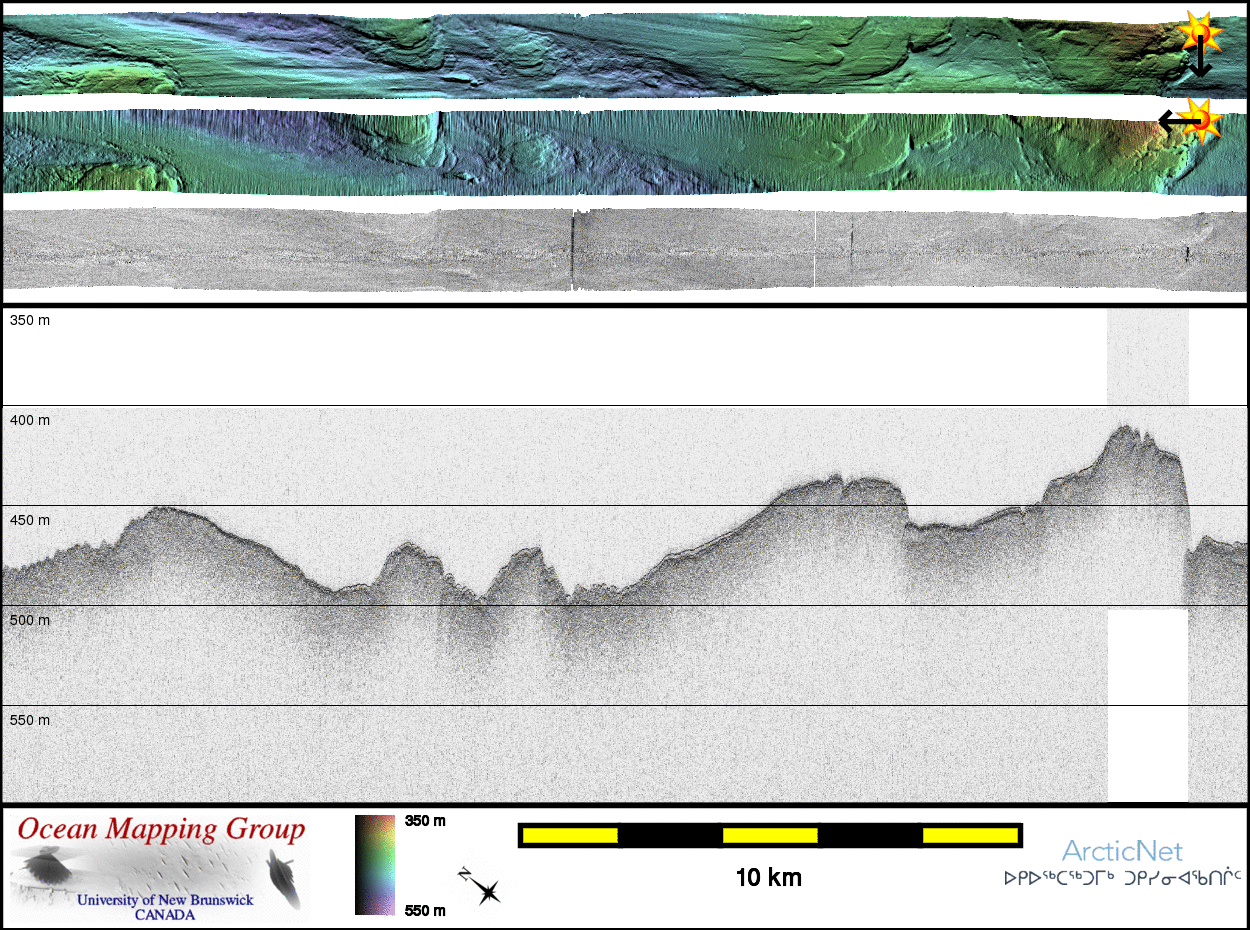
Task: Click the 500 m depth axis label
Action: (30, 620)
